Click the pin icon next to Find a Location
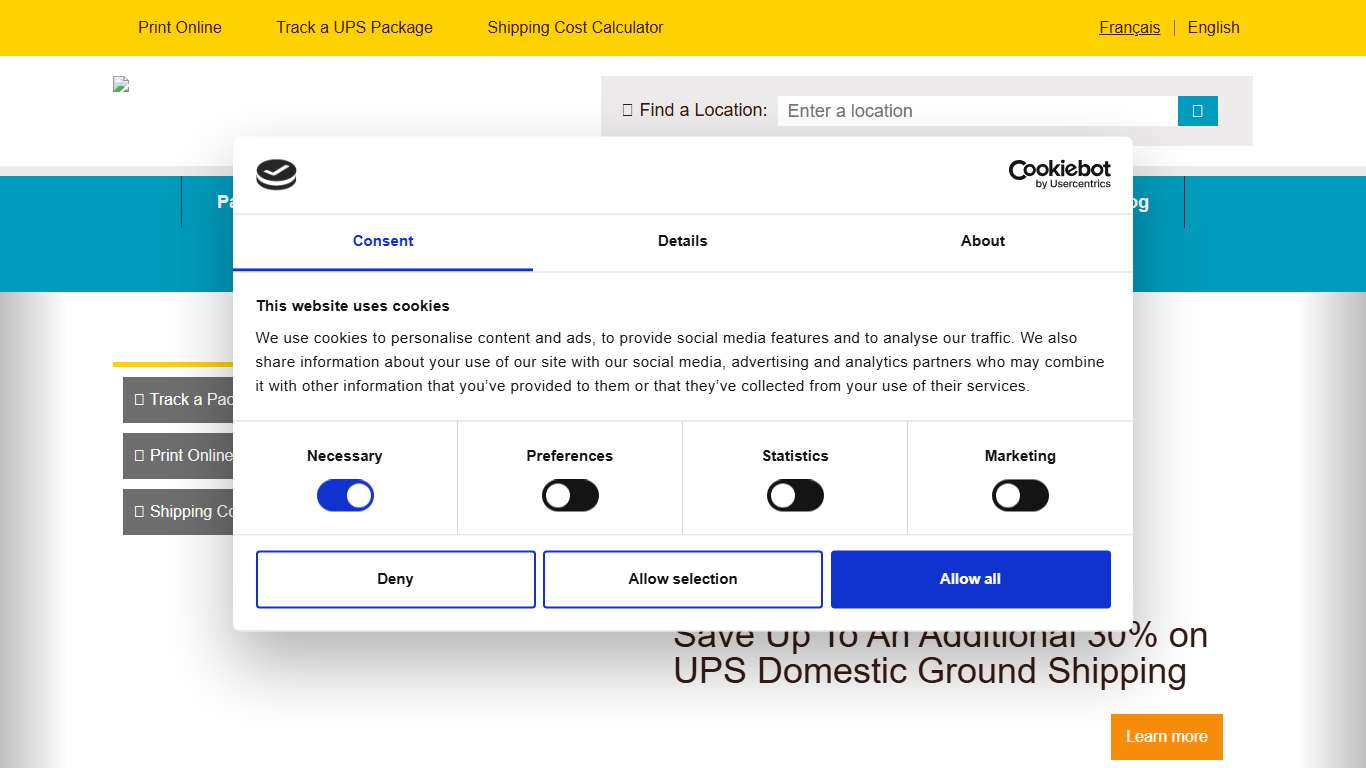Image resolution: width=1366 pixels, height=768 pixels. coord(628,110)
